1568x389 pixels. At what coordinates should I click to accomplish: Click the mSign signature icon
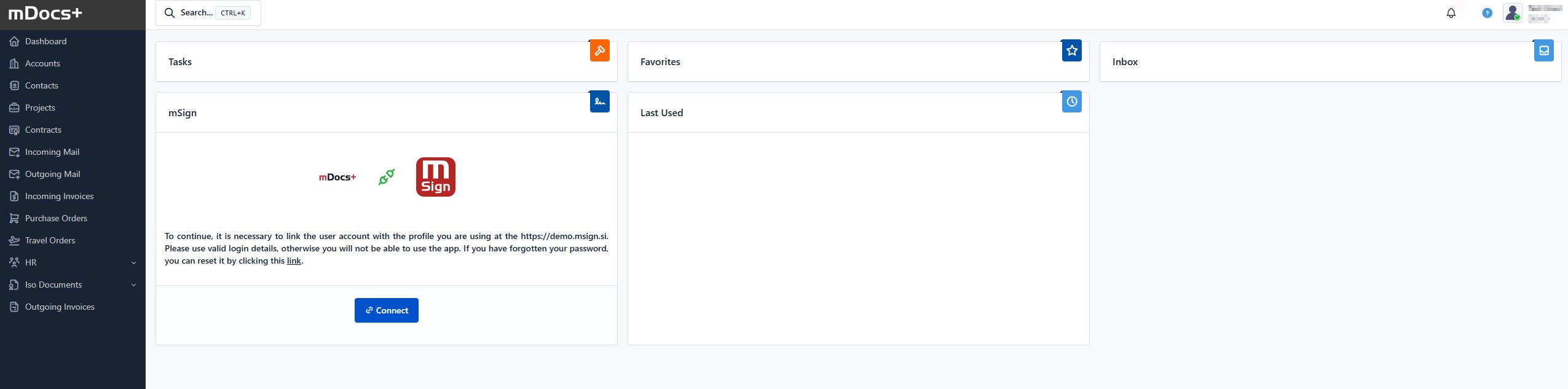599,102
